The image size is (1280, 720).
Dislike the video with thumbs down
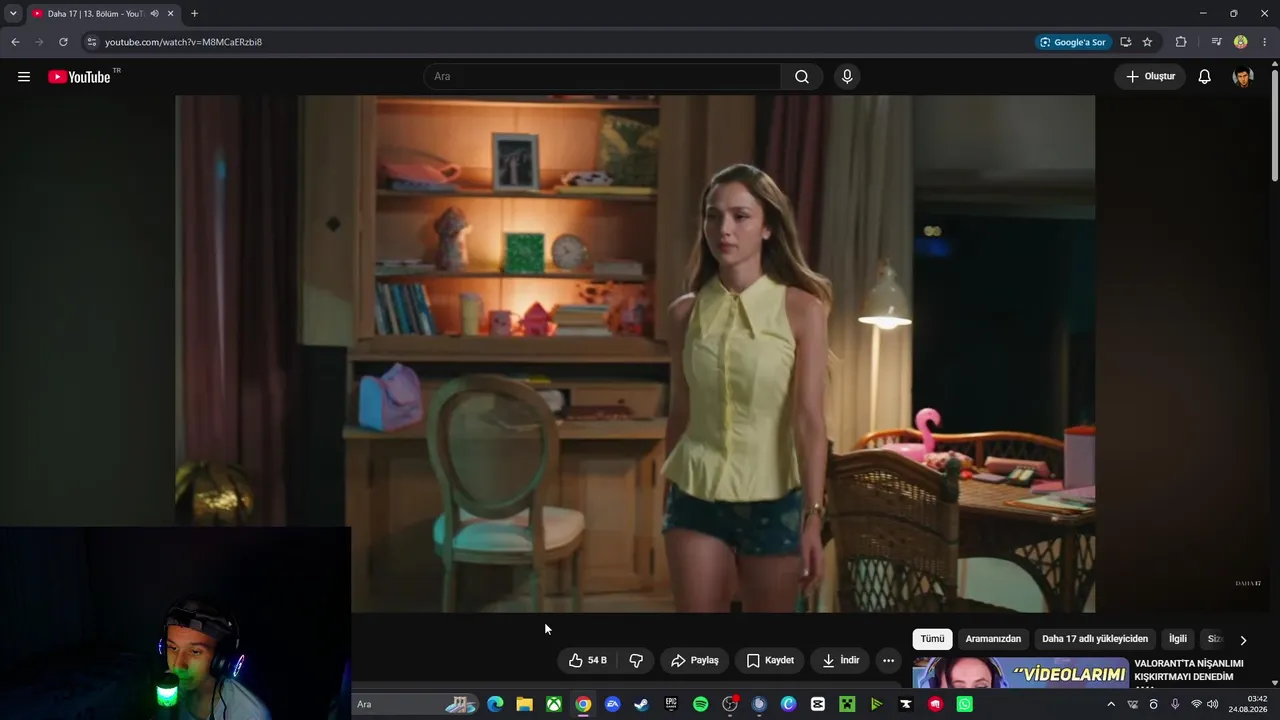[636, 660]
